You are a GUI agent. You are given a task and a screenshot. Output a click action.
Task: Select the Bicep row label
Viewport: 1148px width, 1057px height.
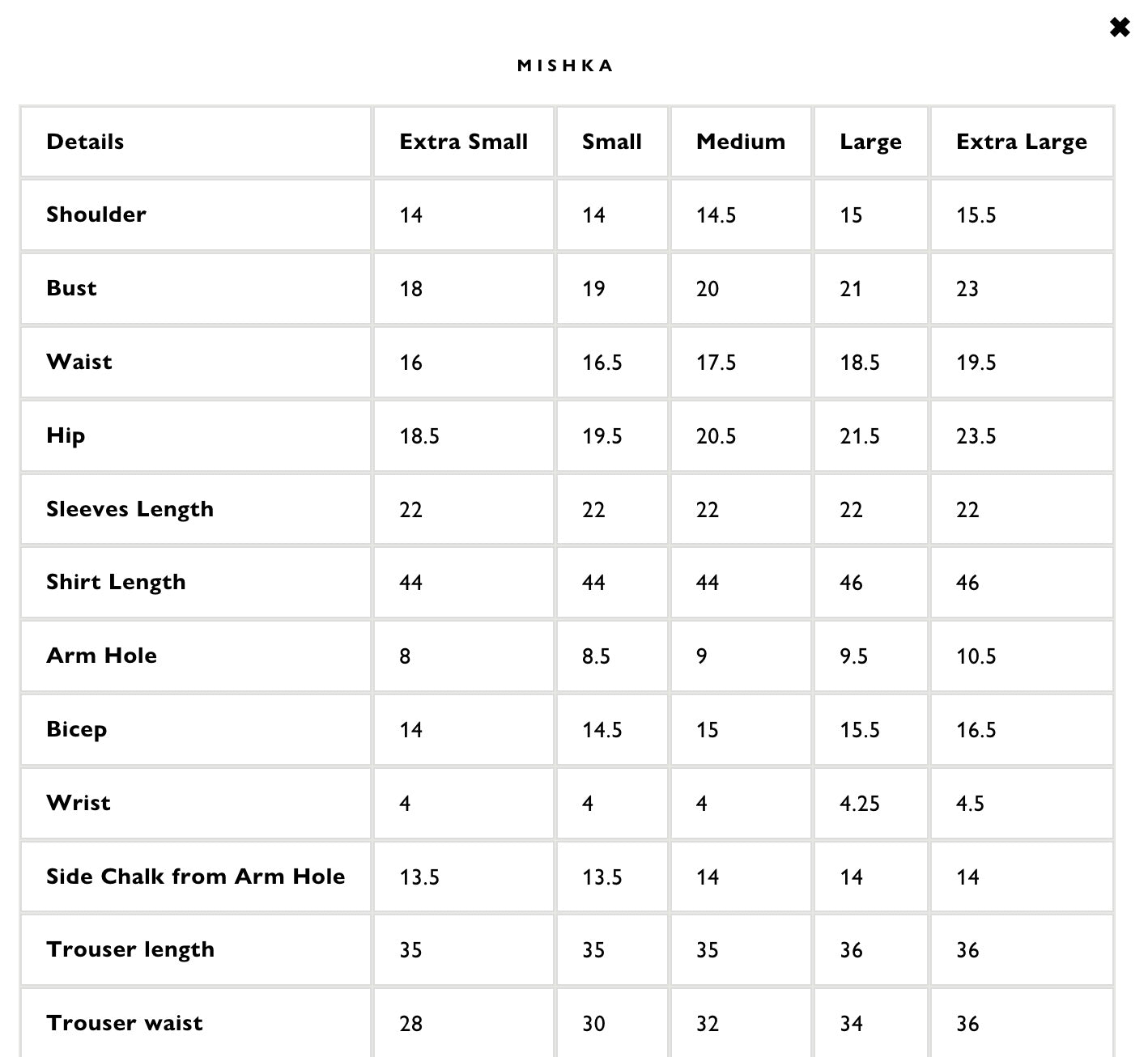pyautogui.click(x=77, y=729)
